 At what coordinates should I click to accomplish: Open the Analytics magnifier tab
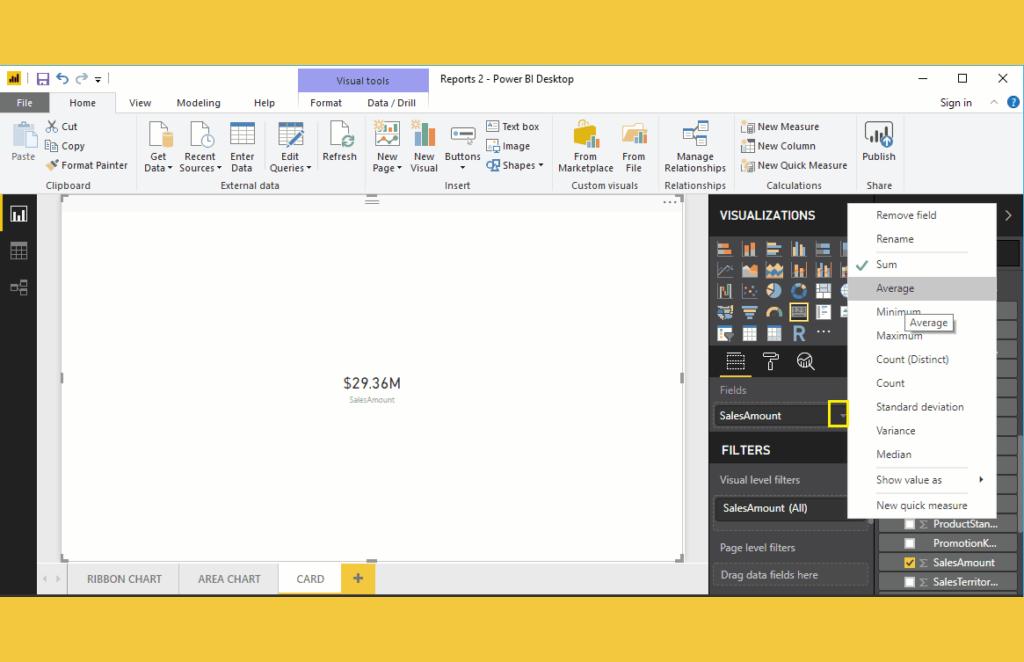pos(806,361)
